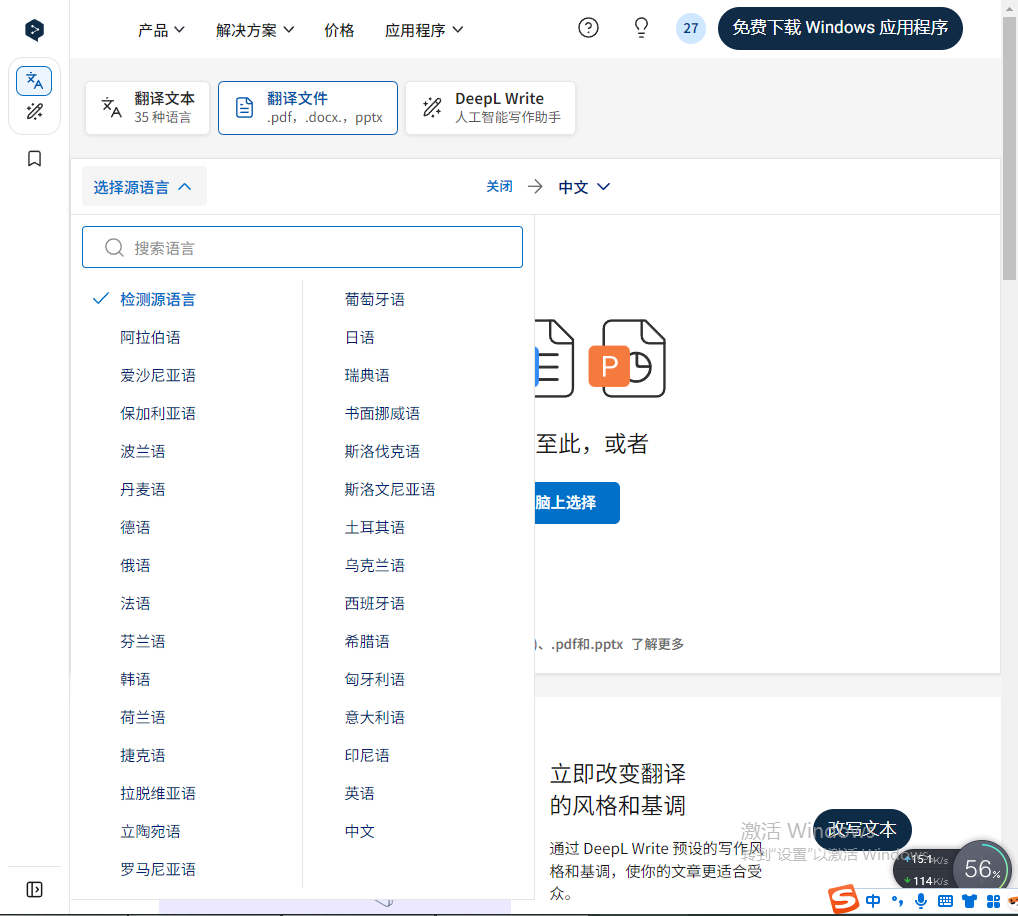Open the 价格 page
This screenshot has height=916, width=1018.
339,30
